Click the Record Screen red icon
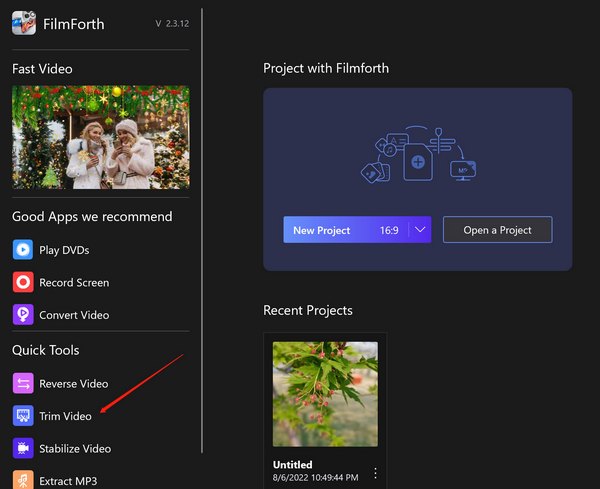The image size is (600, 489). pos(23,282)
